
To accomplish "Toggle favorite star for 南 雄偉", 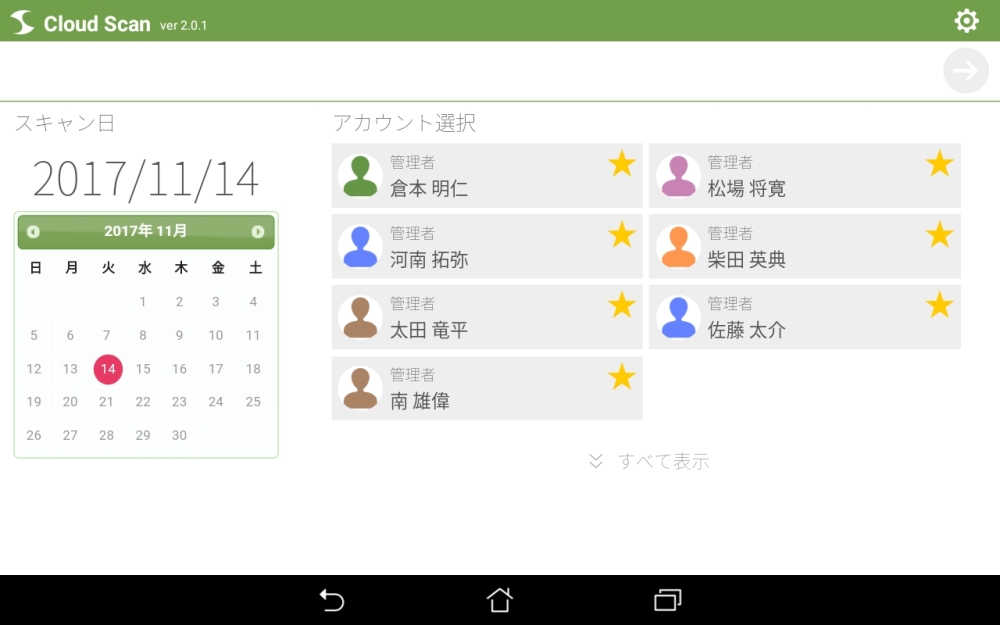I will (x=622, y=376).
